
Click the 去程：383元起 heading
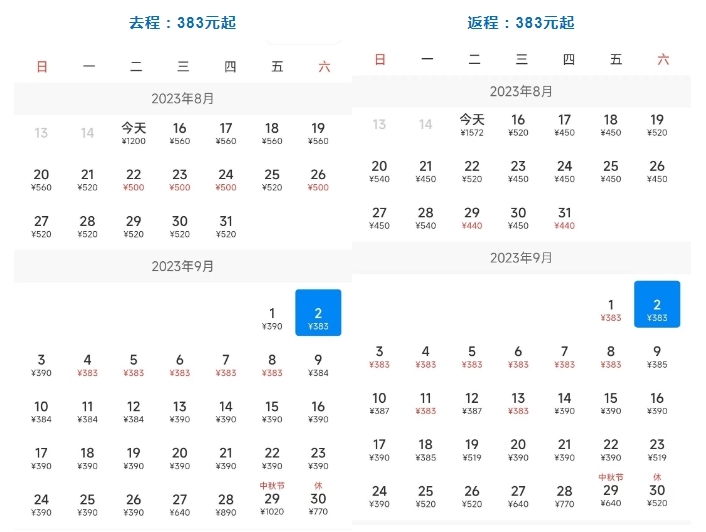[x=182, y=22]
